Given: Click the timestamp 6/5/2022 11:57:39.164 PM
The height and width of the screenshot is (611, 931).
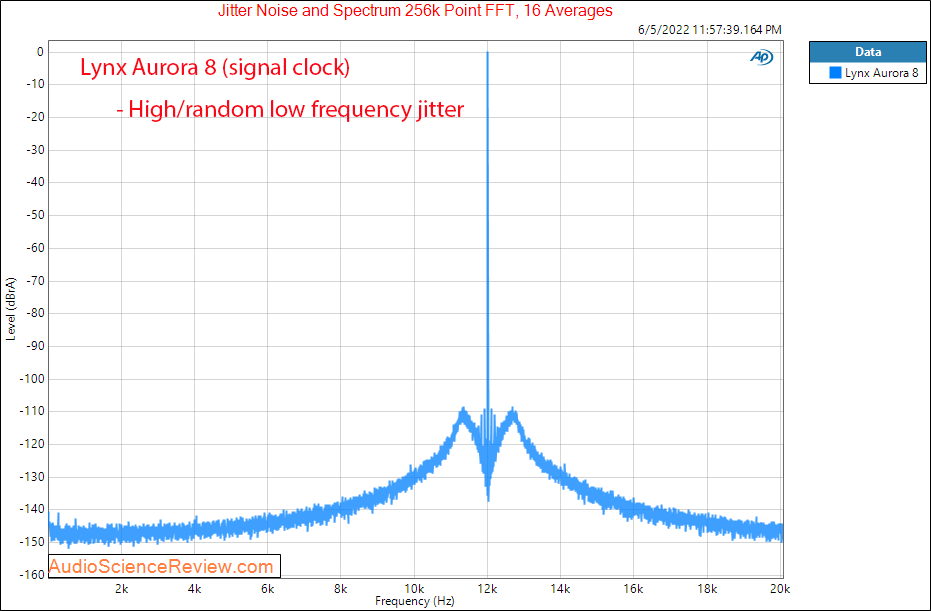Looking at the screenshot, I should pos(710,30).
